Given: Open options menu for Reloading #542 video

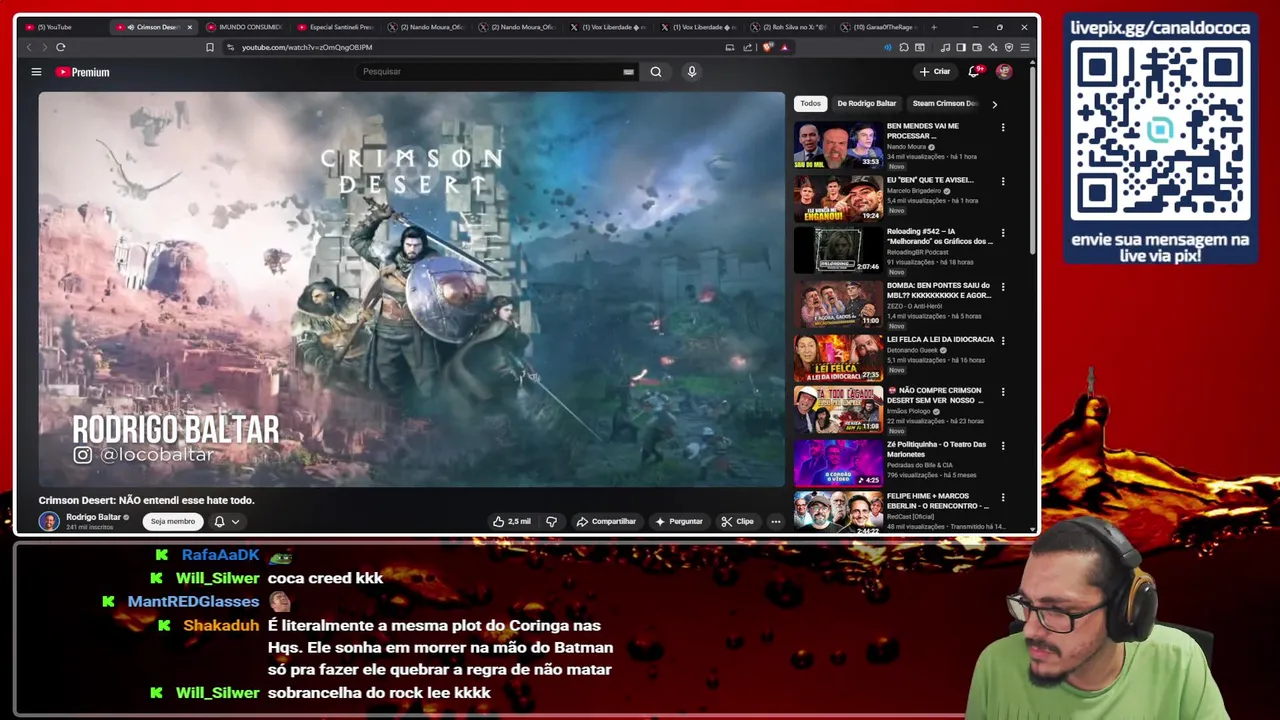Looking at the screenshot, I should coord(1003,232).
